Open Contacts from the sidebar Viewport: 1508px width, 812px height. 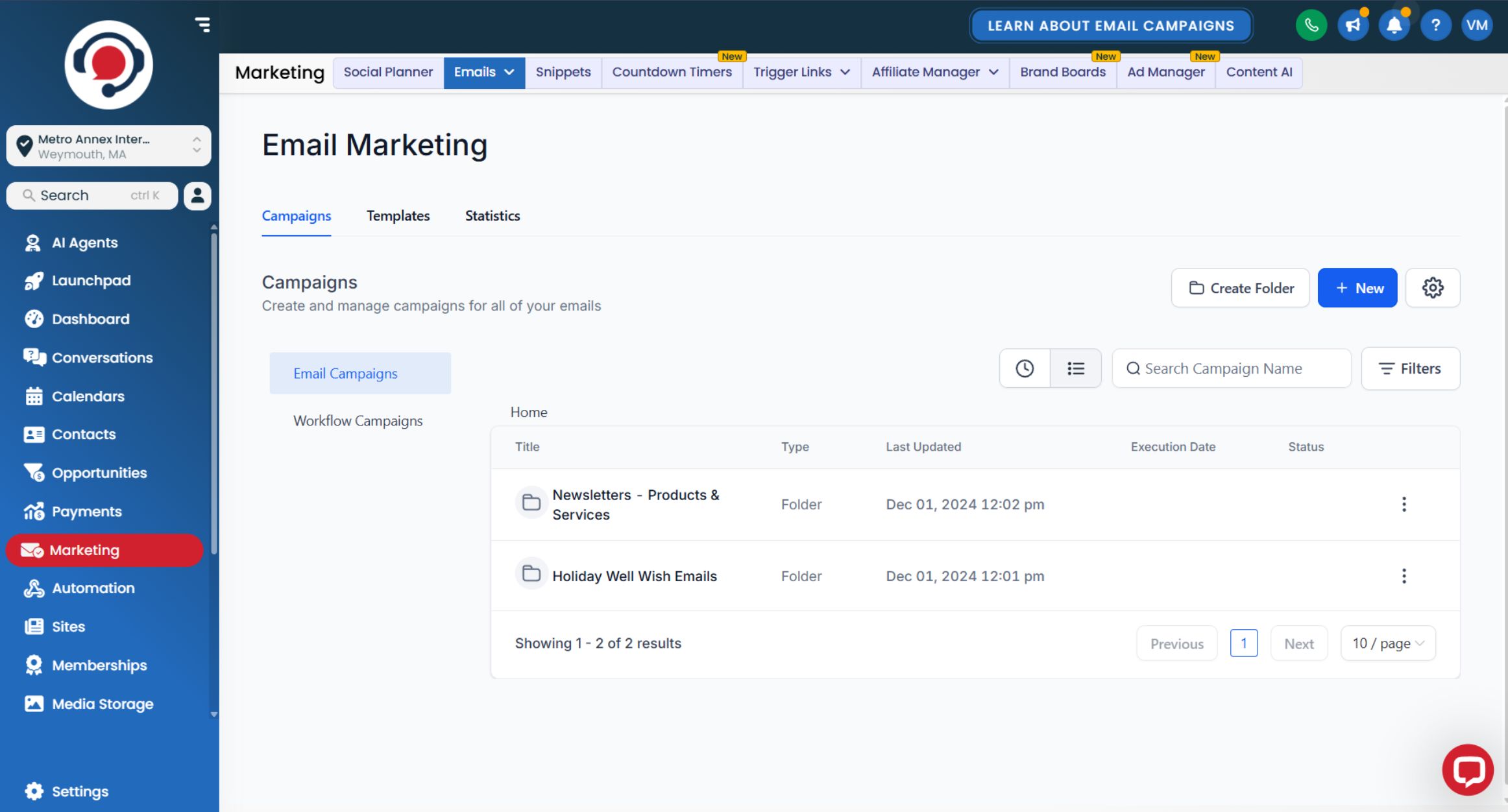click(x=84, y=435)
